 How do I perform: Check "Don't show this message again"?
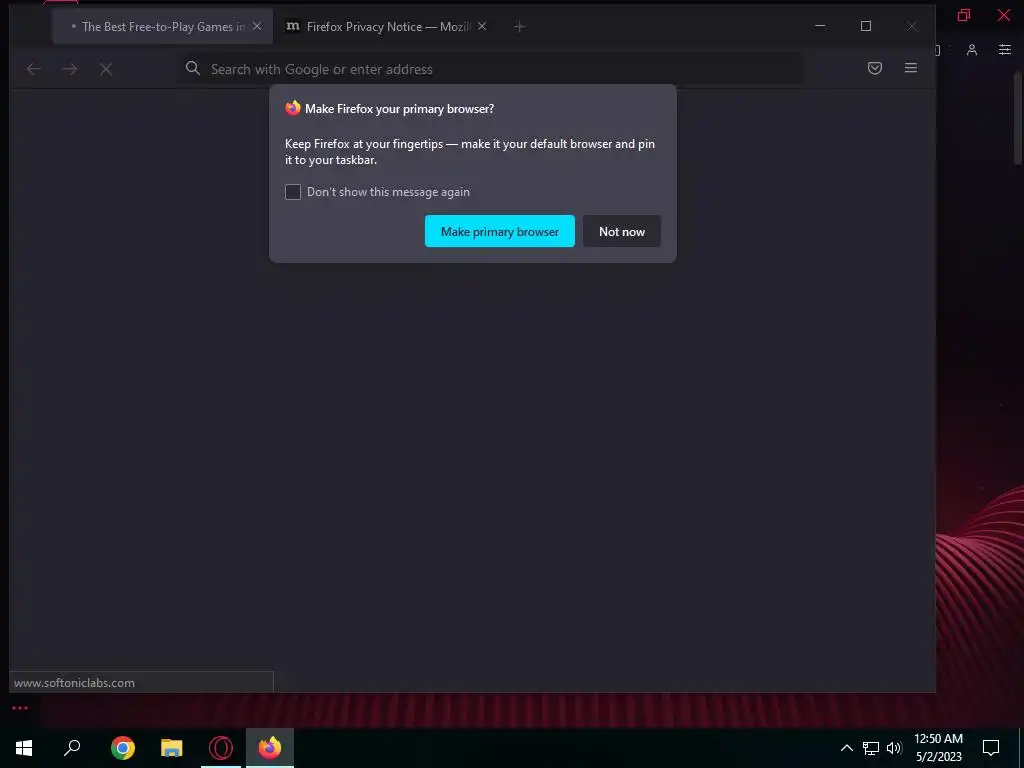(293, 192)
